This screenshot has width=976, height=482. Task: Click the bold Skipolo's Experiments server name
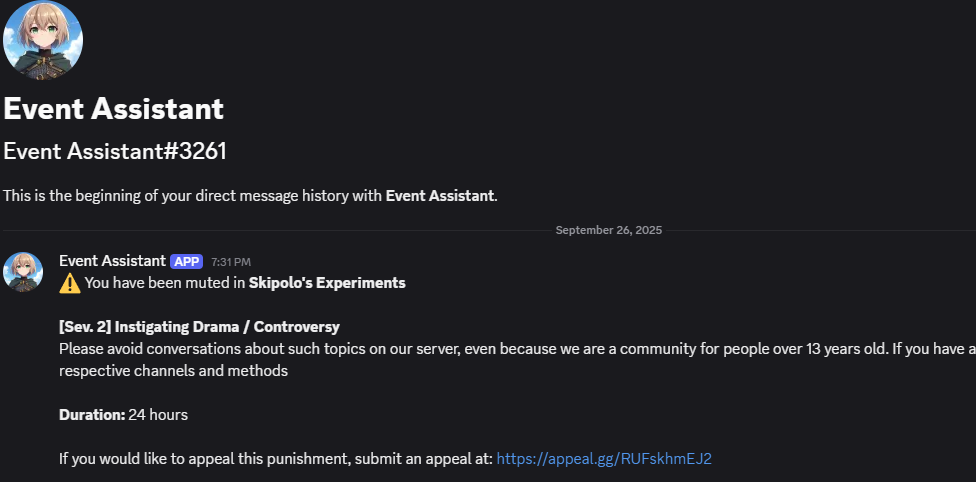pyautogui.click(x=327, y=283)
